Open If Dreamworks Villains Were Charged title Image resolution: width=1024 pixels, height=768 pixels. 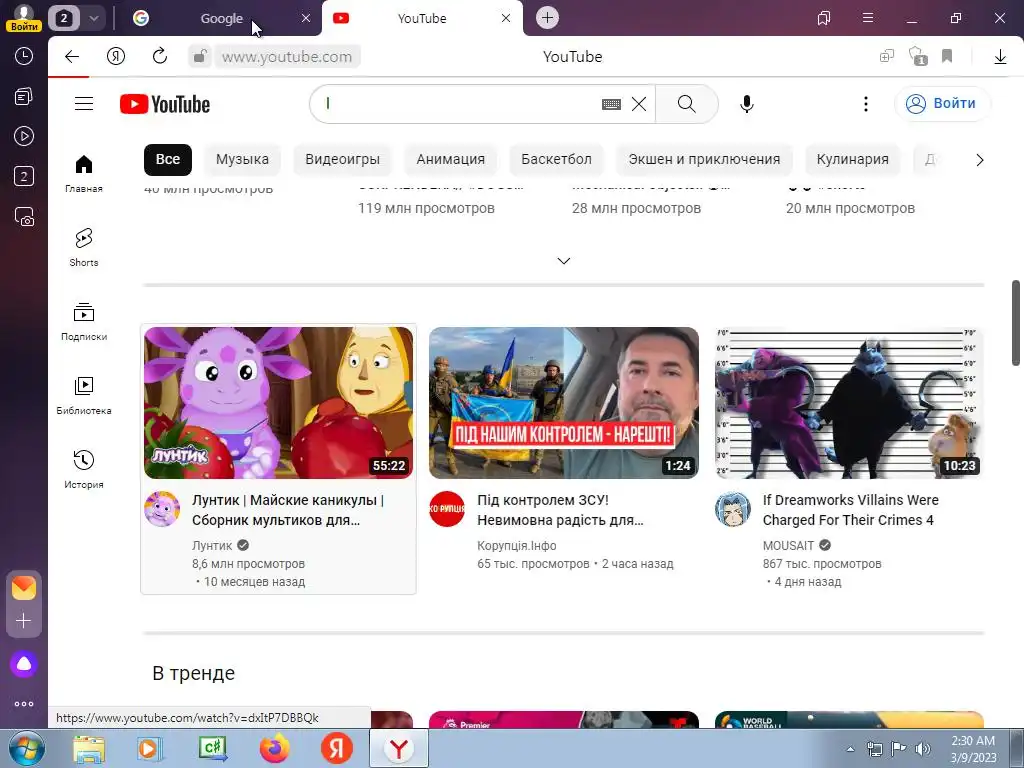click(x=850, y=510)
